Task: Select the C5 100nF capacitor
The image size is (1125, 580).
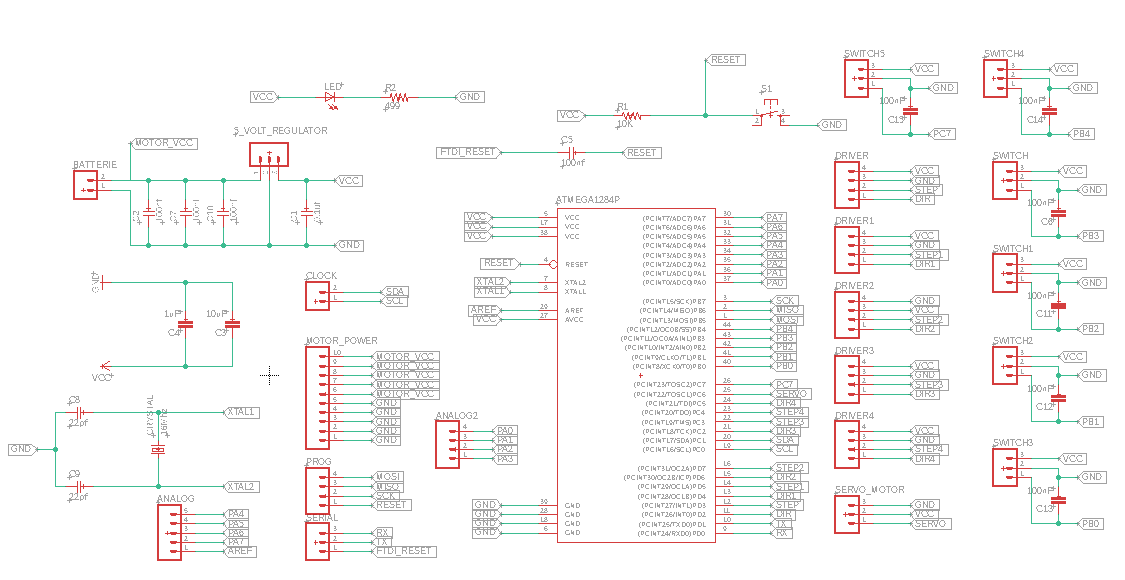Action: pos(572,153)
